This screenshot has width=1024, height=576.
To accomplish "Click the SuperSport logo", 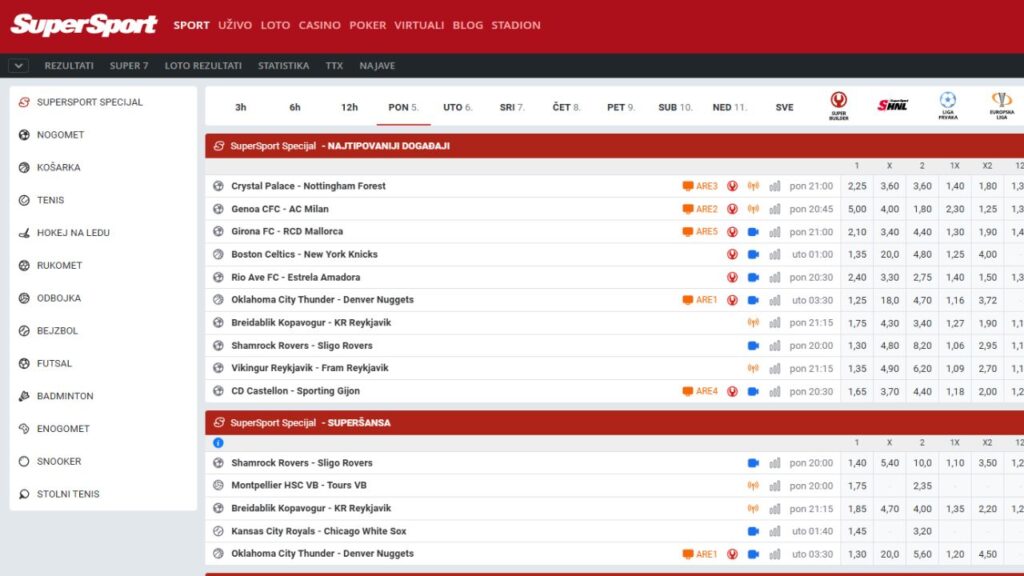I will click(x=84, y=25).
